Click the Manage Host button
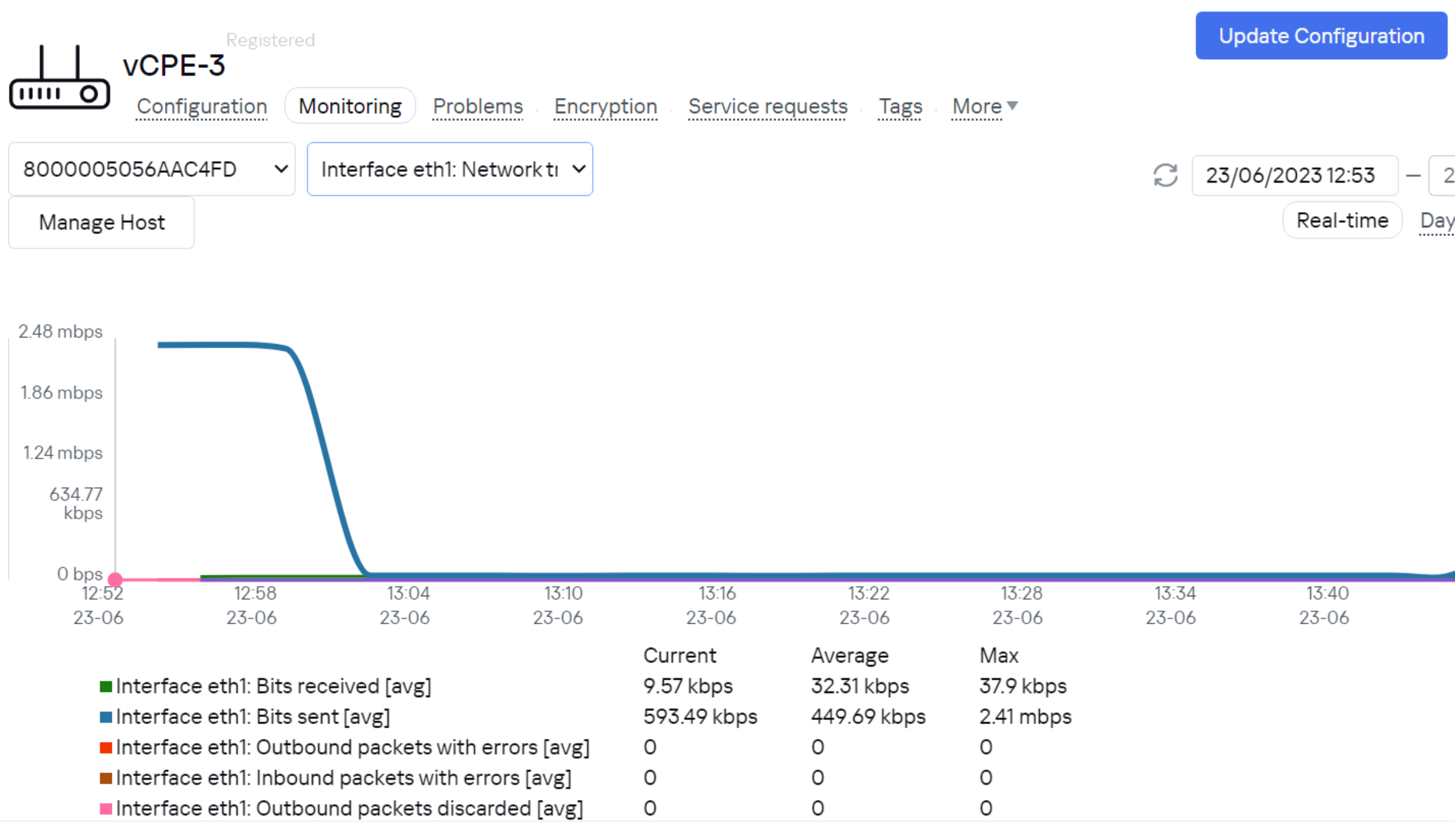 point(101,222)
